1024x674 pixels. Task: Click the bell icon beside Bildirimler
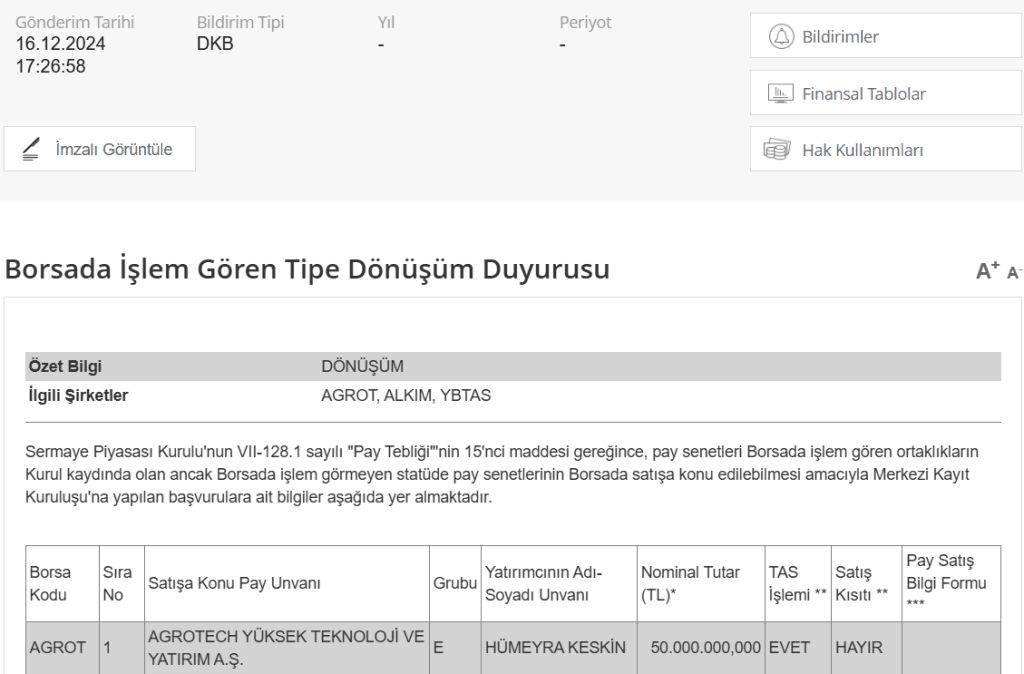pyautogui.click(x=780, y=37)
